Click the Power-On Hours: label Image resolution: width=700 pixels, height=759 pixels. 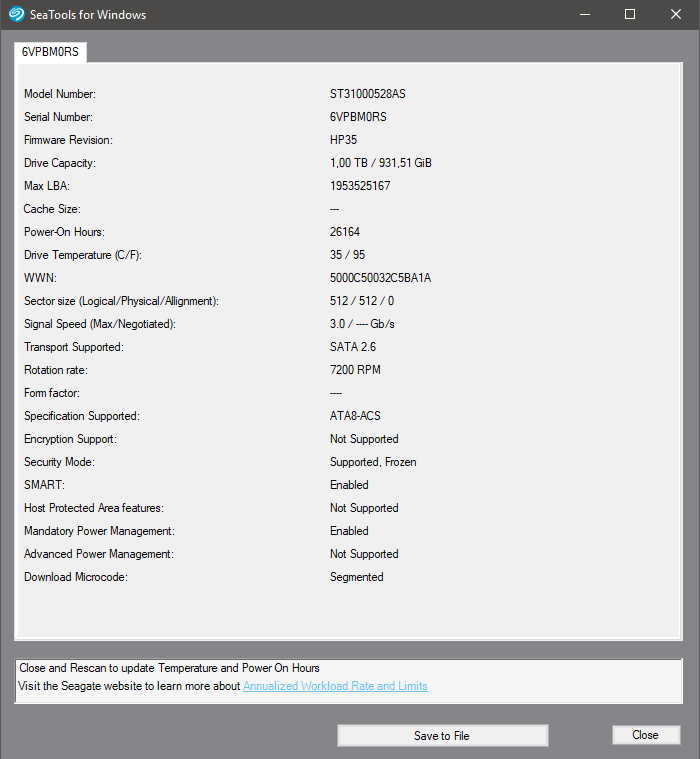click(64, 232)
